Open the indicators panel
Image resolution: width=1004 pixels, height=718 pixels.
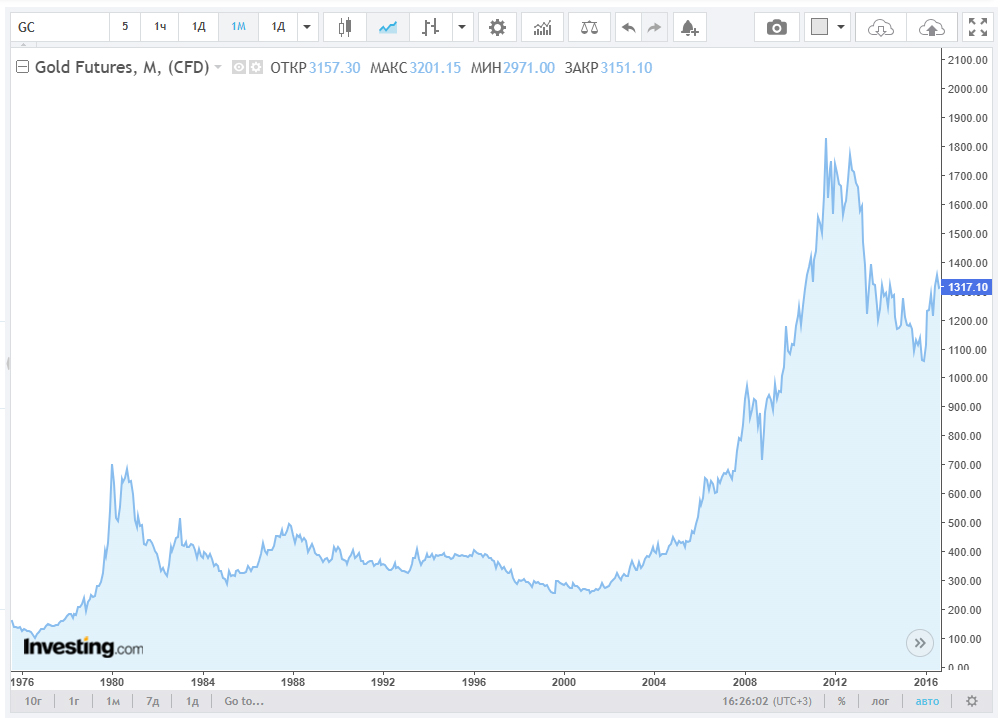(x=542, y=27)
